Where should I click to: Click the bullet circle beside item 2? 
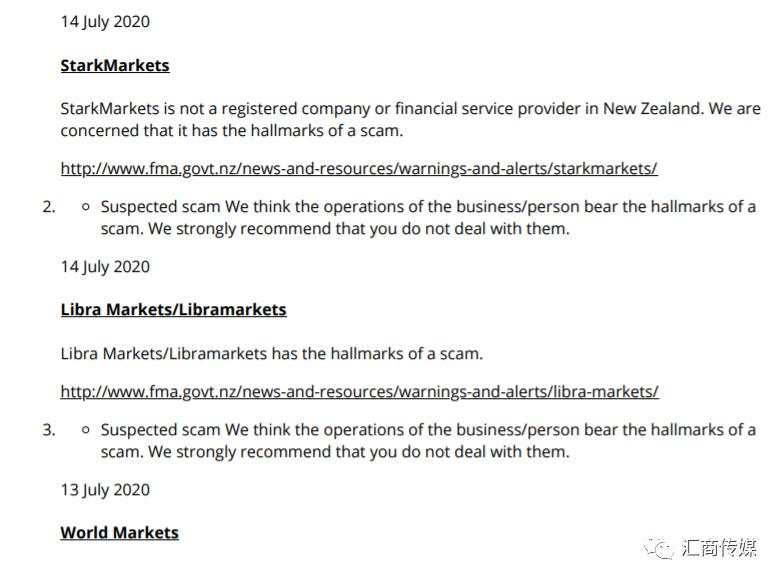coord(86,206)
